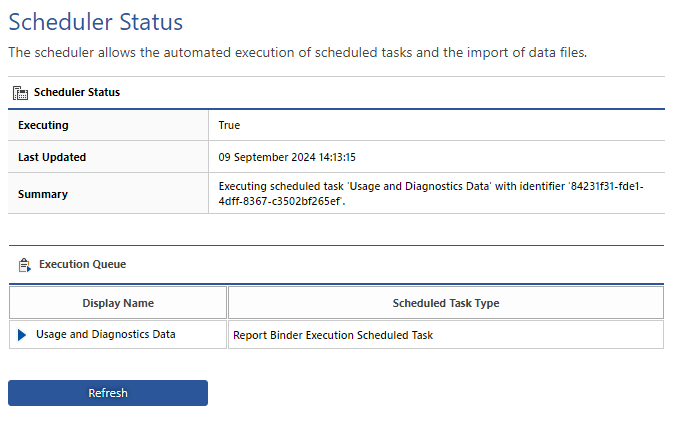This screenshot has width=676, height=433.
Task: Click the Executing row label
Action: click(43, 125)
